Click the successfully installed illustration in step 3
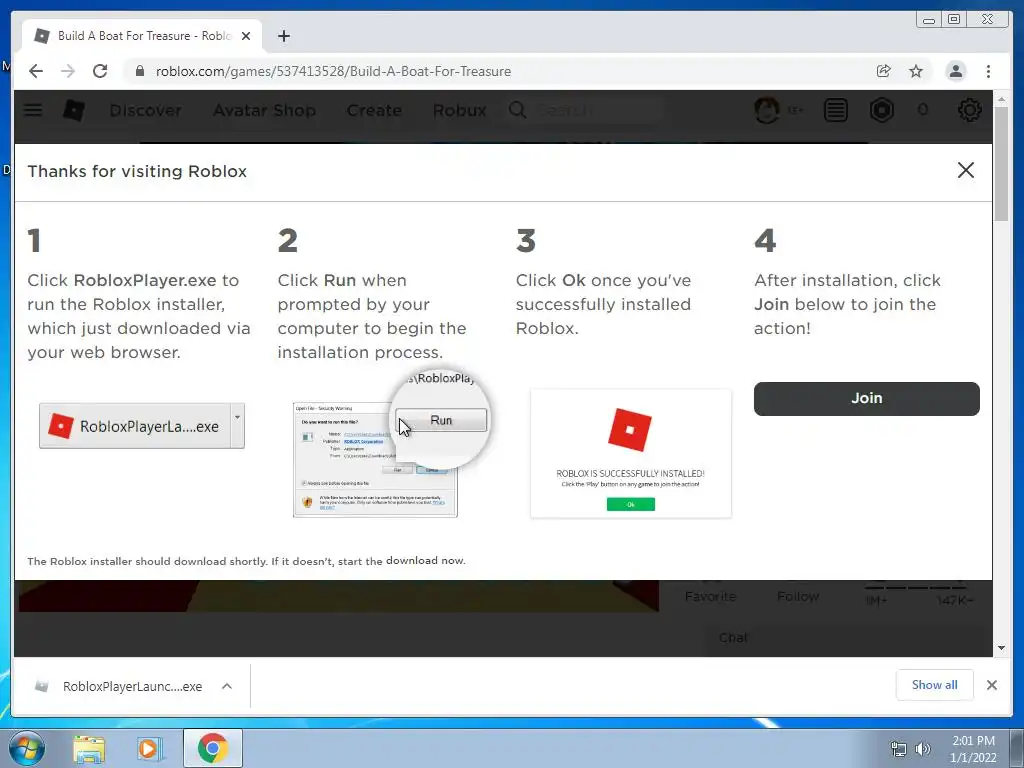Screen dimensions: 1024x768 [631, 454]
